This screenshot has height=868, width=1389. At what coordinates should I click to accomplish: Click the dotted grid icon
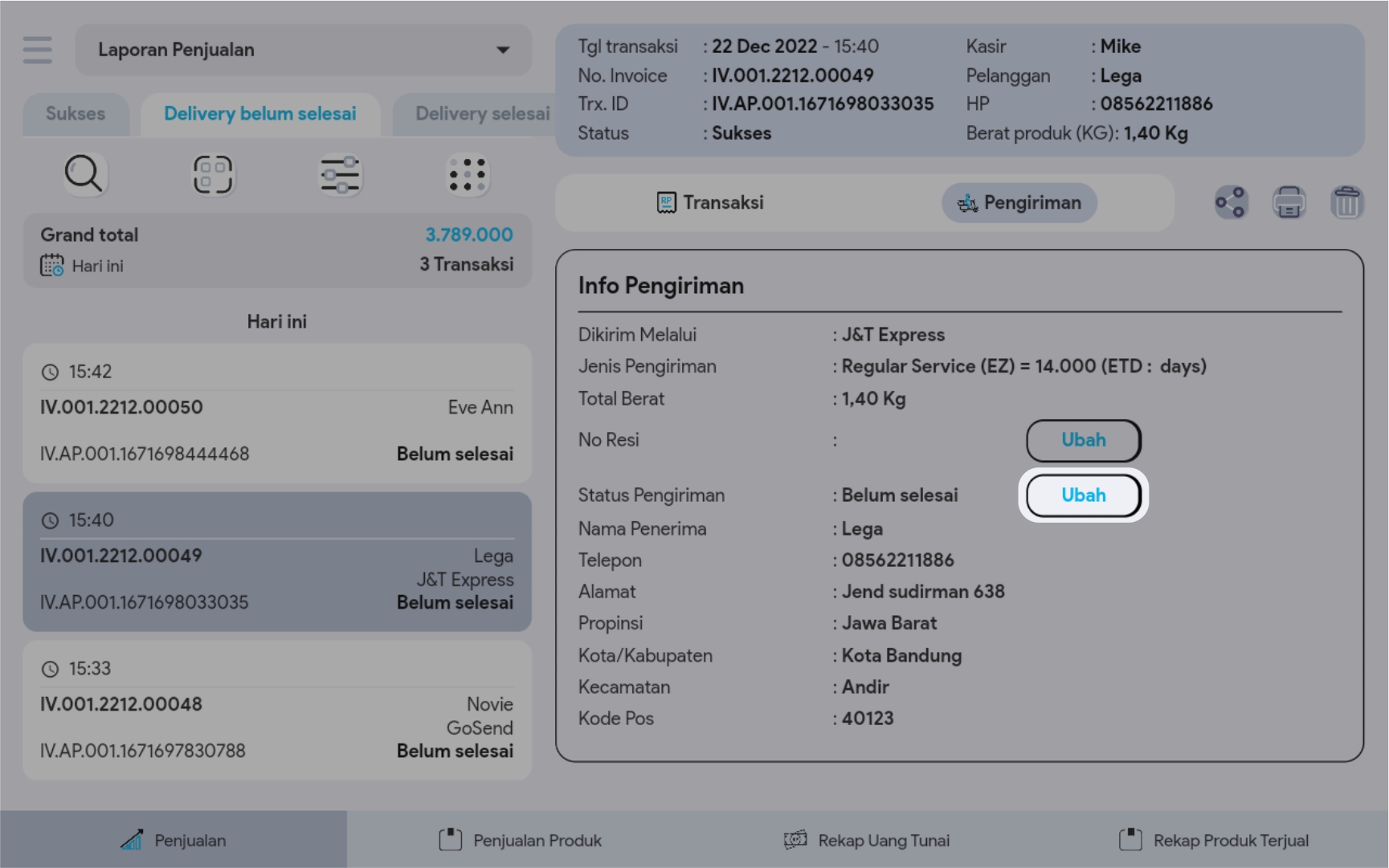coord(468,174)
